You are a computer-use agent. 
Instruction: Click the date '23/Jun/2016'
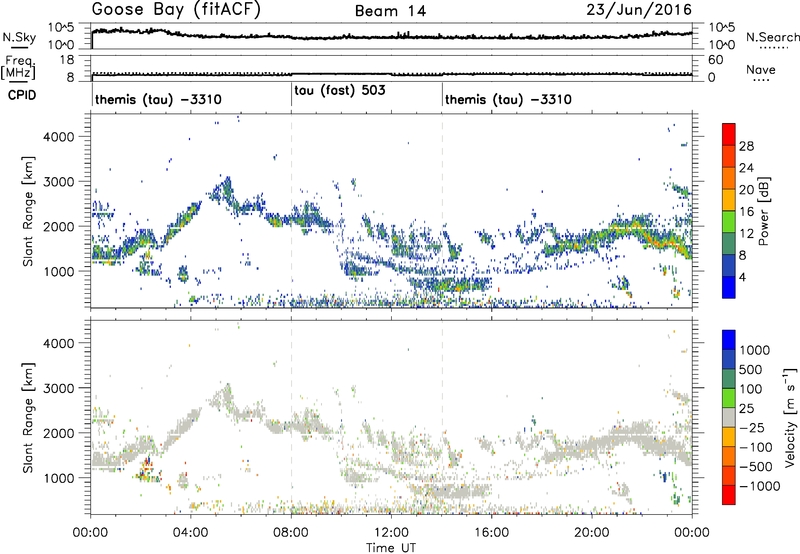point(639,9)
